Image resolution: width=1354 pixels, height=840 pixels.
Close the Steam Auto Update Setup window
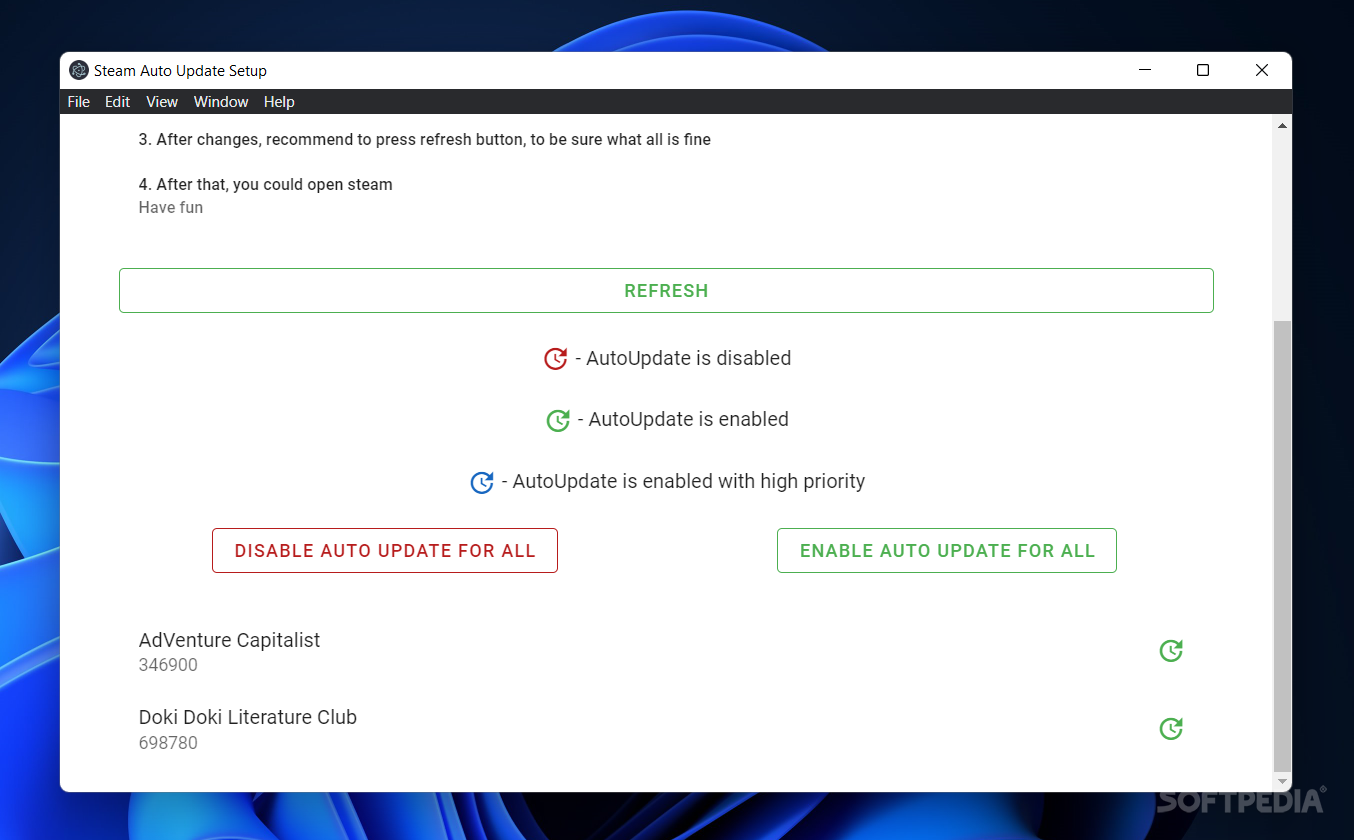click(x=1262, y=70)
